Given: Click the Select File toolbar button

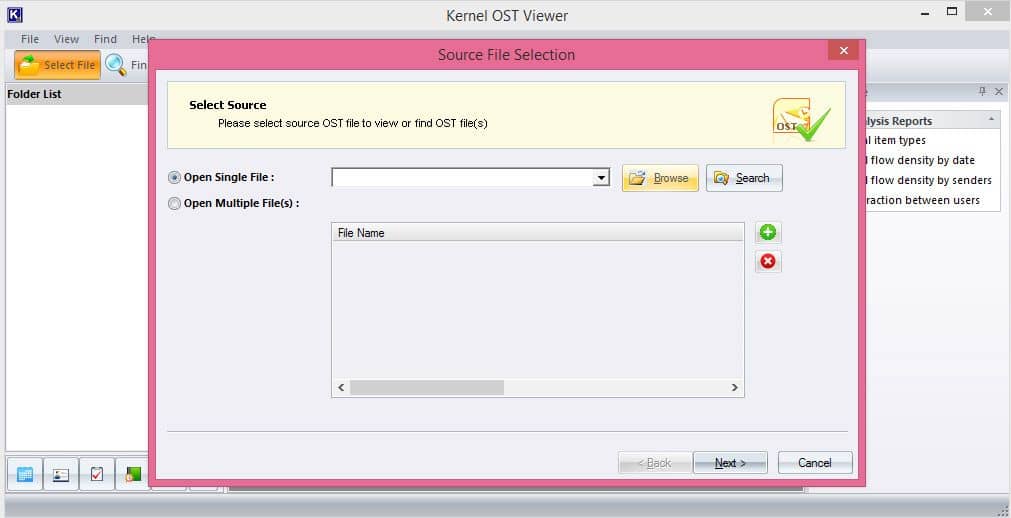Looking at the screenshot, I should click(57, 65).
